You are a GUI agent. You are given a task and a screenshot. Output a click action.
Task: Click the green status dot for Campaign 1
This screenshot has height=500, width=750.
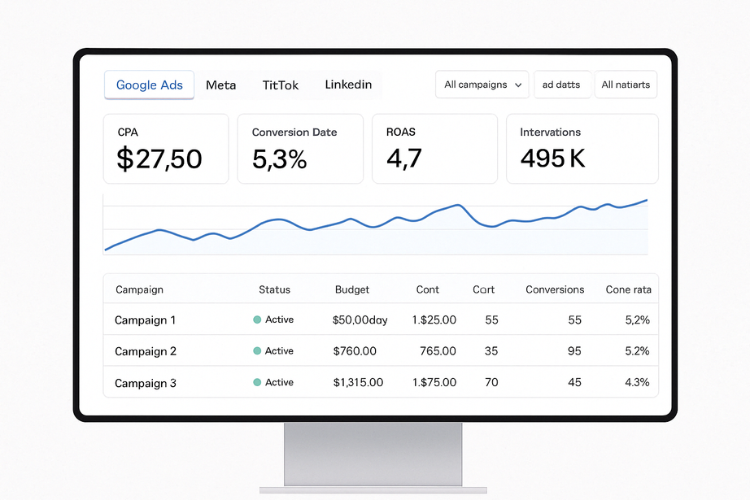257,320
